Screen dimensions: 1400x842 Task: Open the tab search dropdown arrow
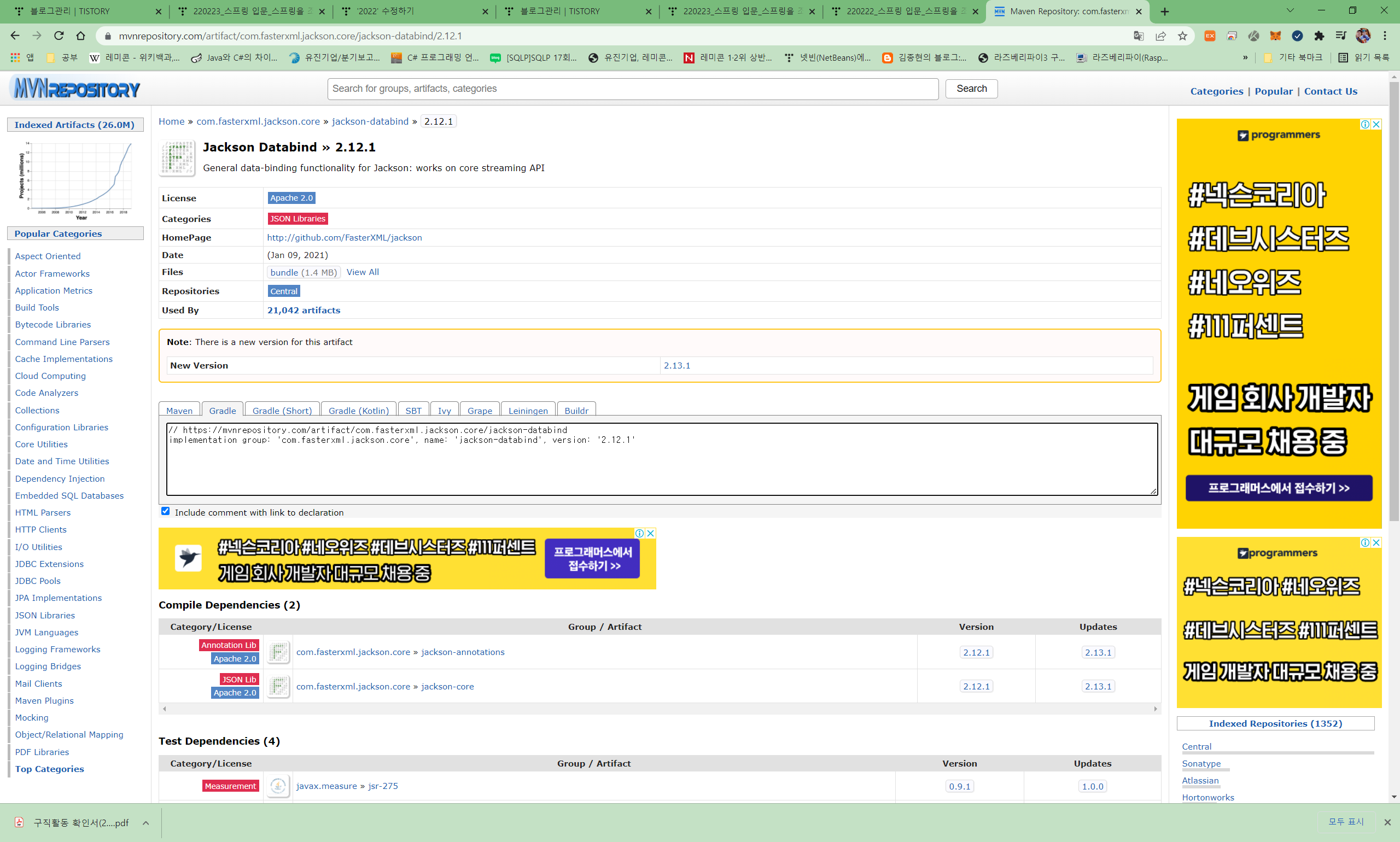pos(1290,11)
